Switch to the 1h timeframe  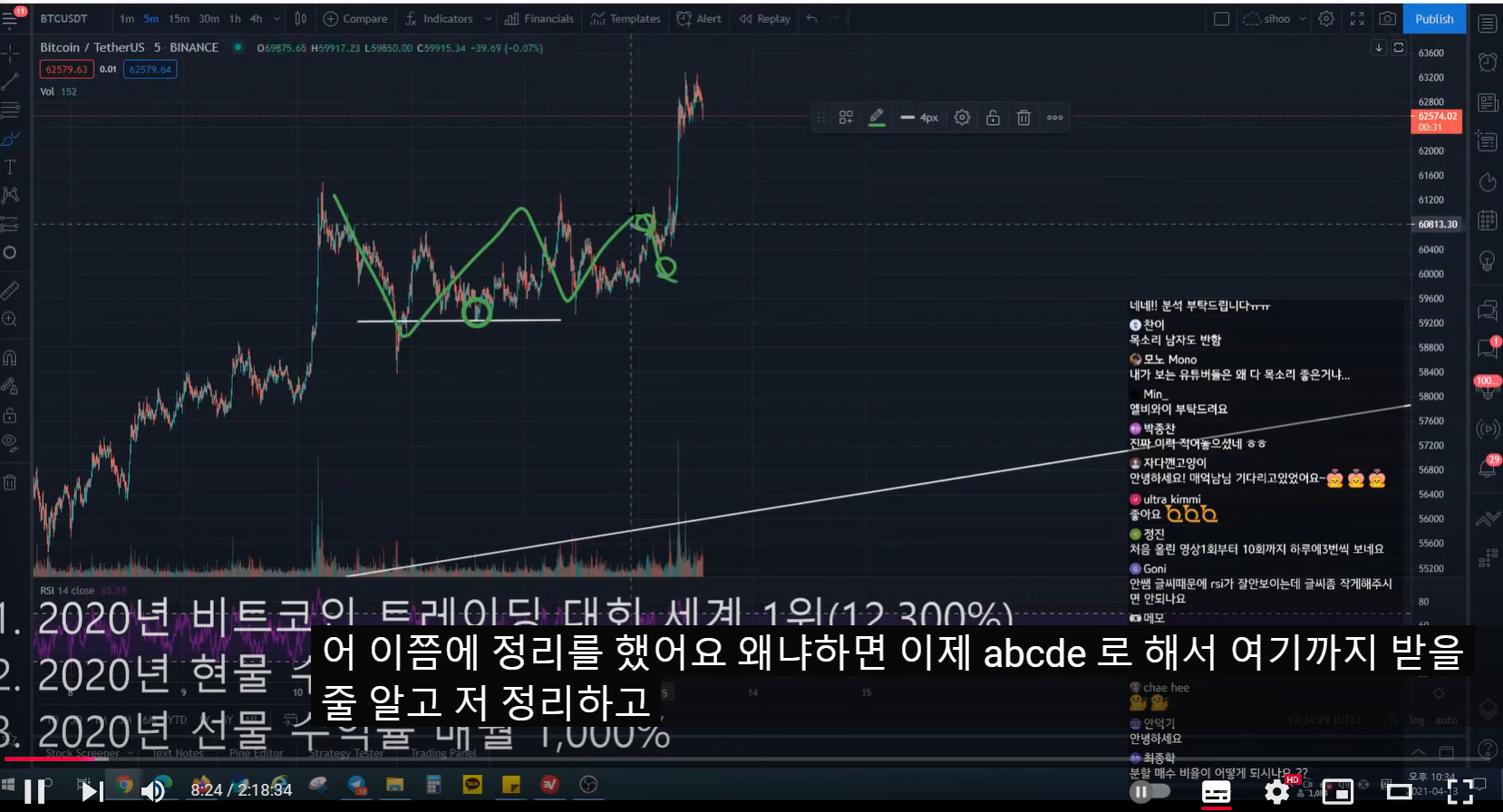coord(235,18)
